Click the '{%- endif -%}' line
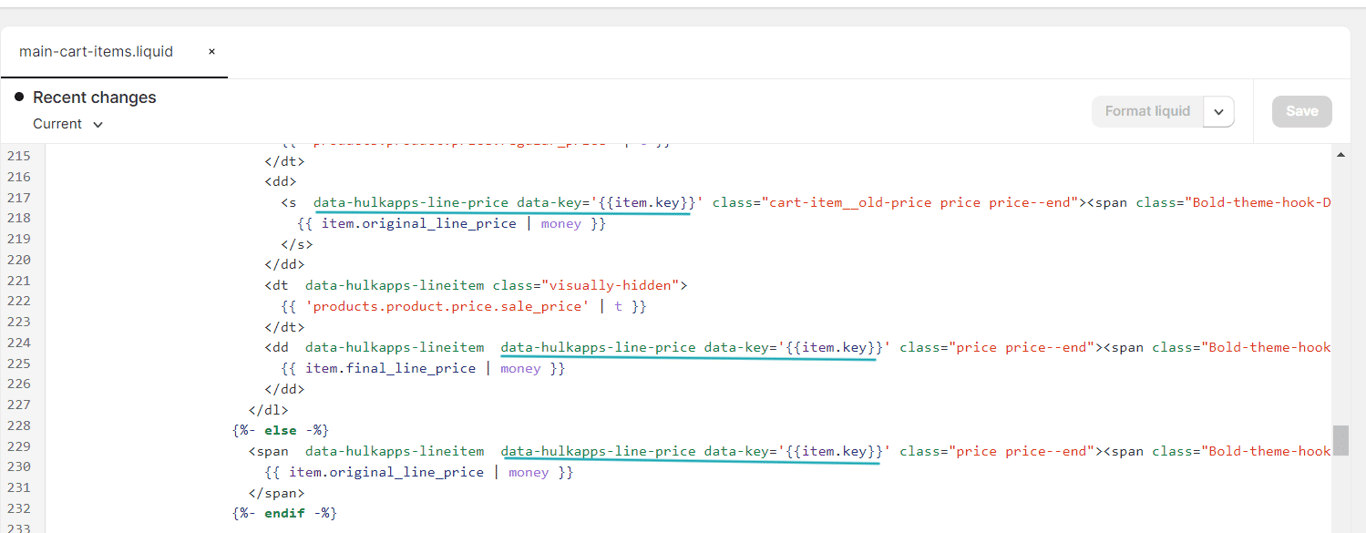This screenshot has height=533, width=1366. point(285,513)
